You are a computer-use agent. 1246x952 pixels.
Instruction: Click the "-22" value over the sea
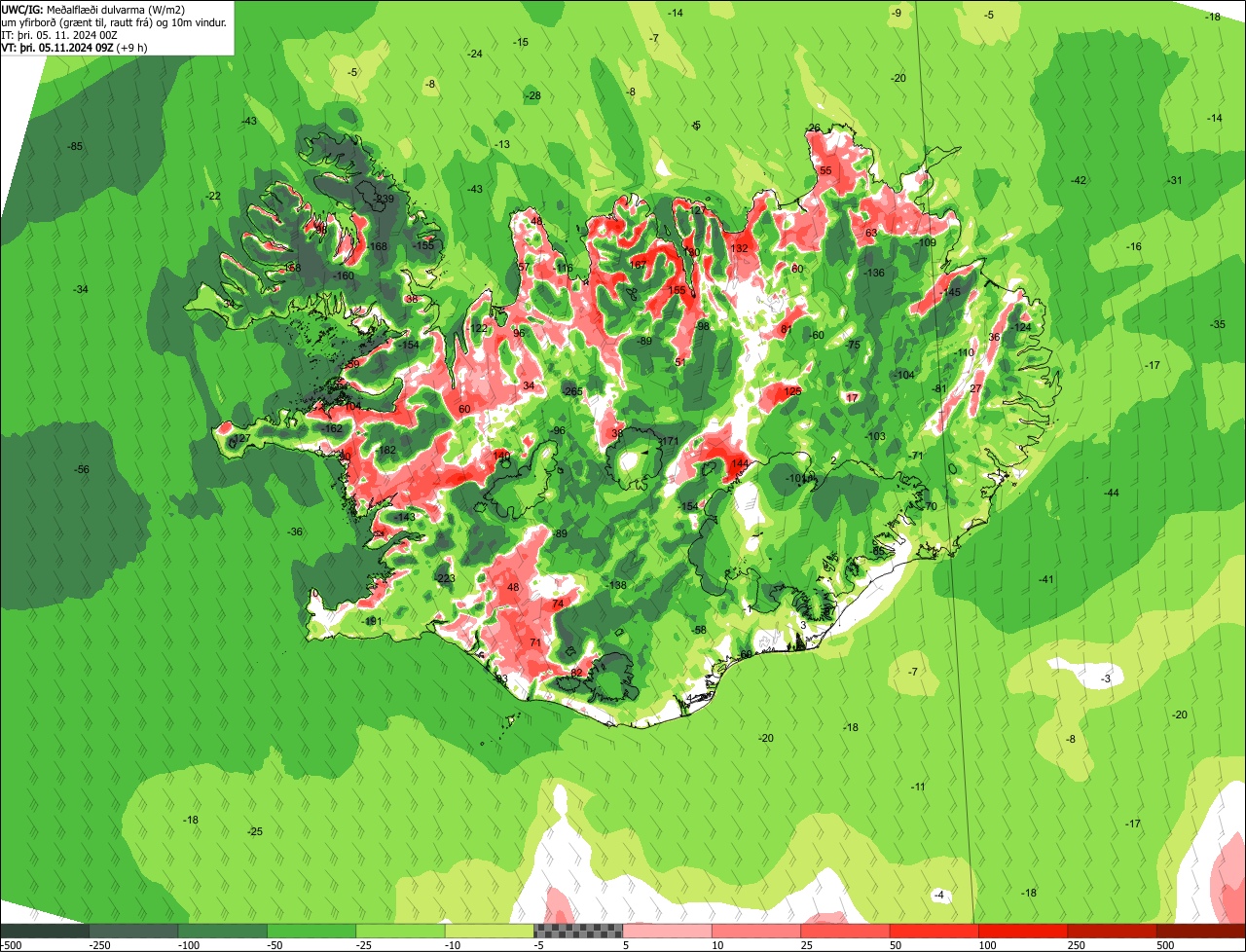click(x=213, y=196)
